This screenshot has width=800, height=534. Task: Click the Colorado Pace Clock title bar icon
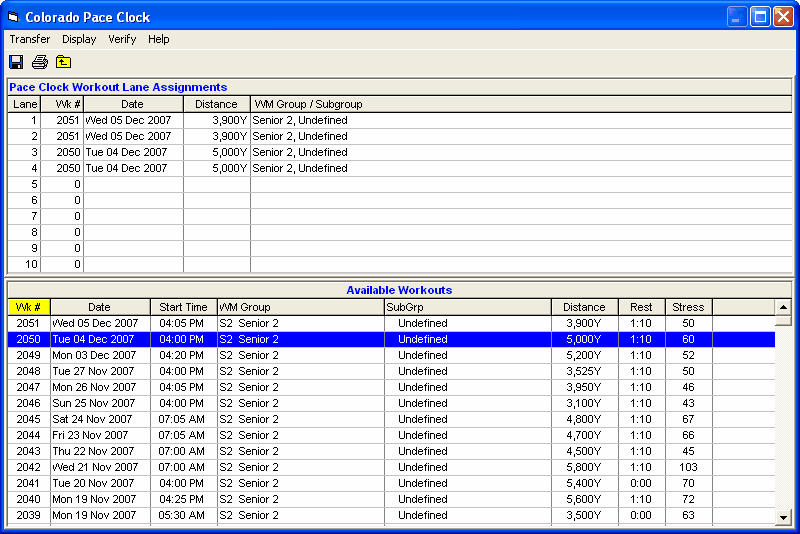(x=13, y=17)
